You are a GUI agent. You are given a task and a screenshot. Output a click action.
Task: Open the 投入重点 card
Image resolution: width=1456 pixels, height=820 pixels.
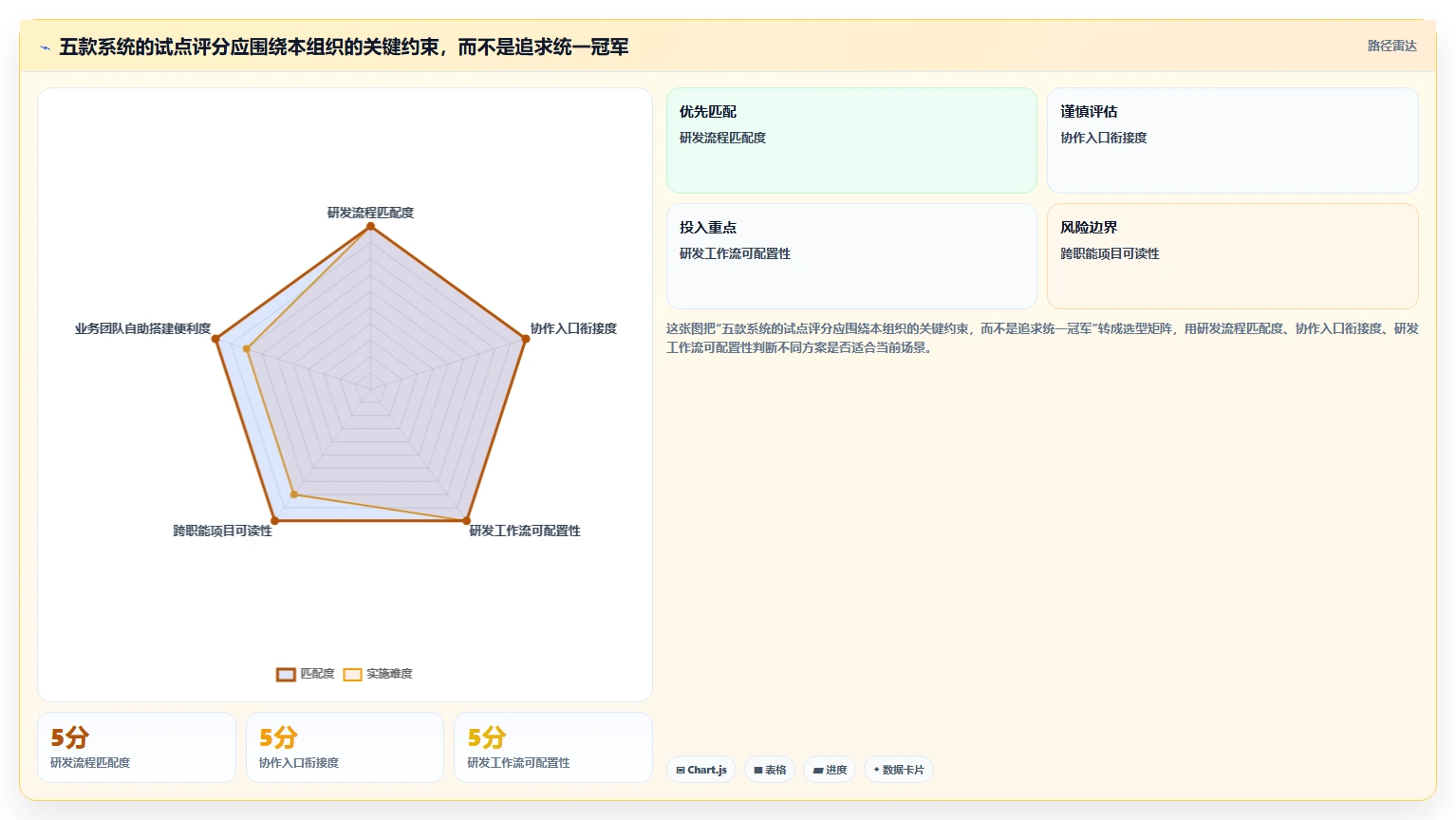(851, 256)
